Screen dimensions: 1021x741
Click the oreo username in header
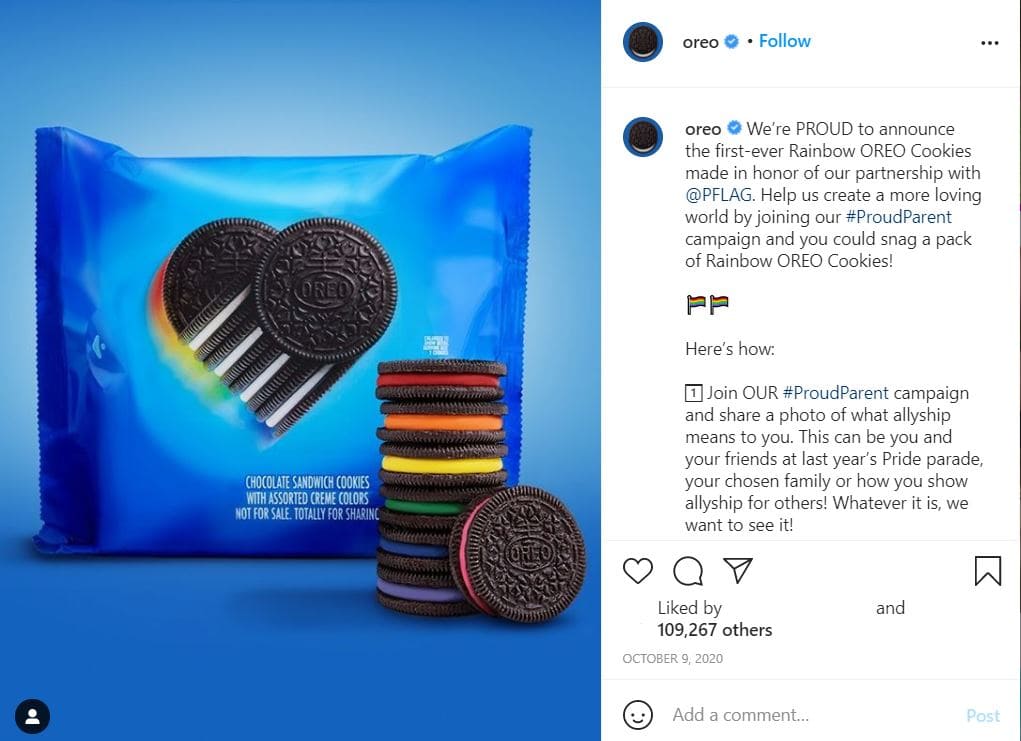click(701, 42)
